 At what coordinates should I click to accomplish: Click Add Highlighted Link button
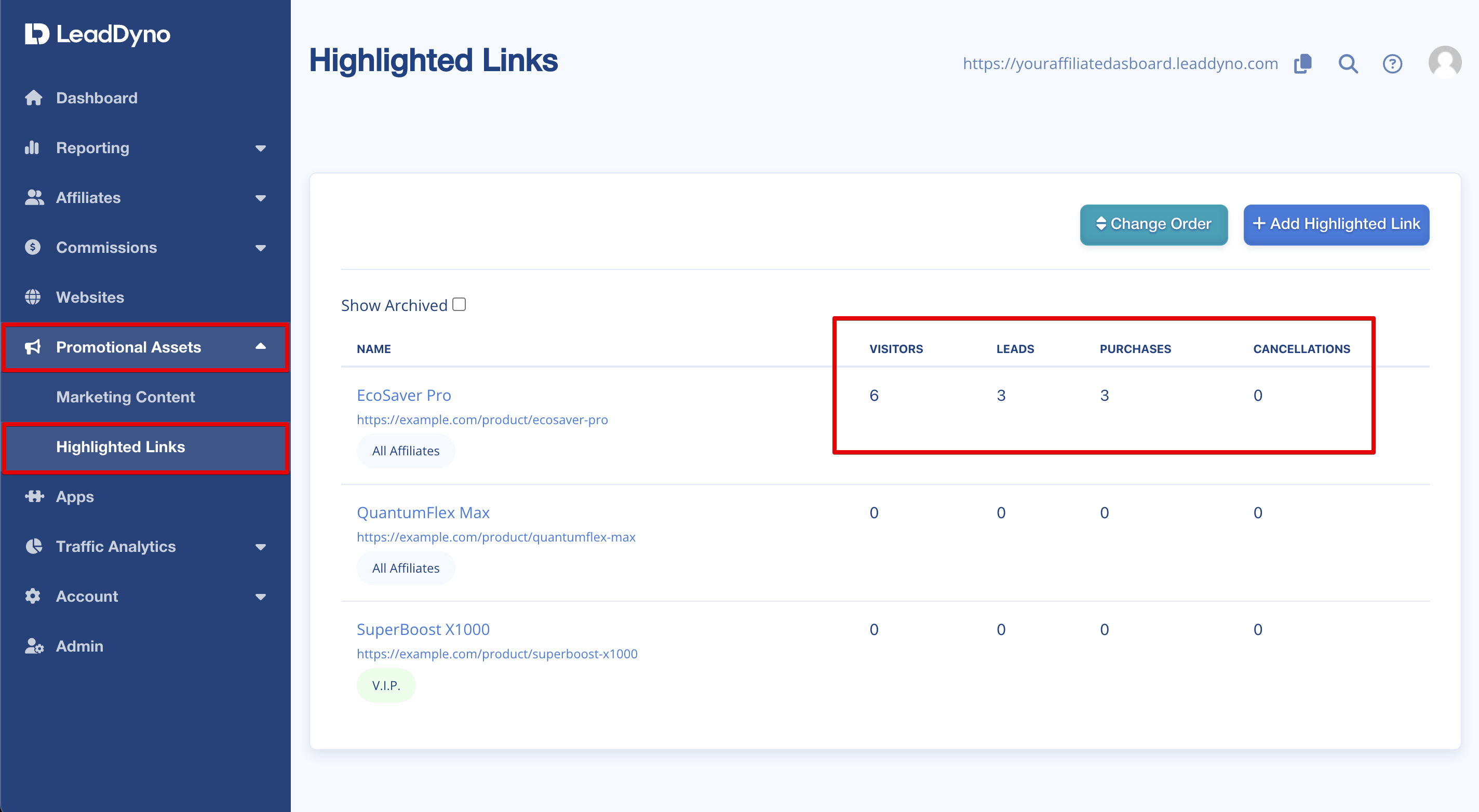click(1337, 224)
